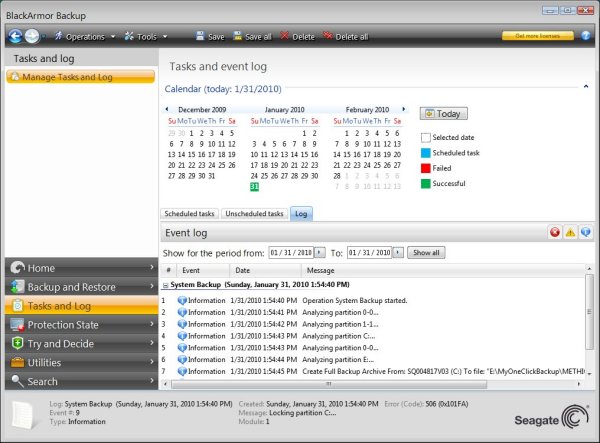This screenshot has height=443, width=600.
Task: Click the green Successful legend swatch
Action: [426, 184]
